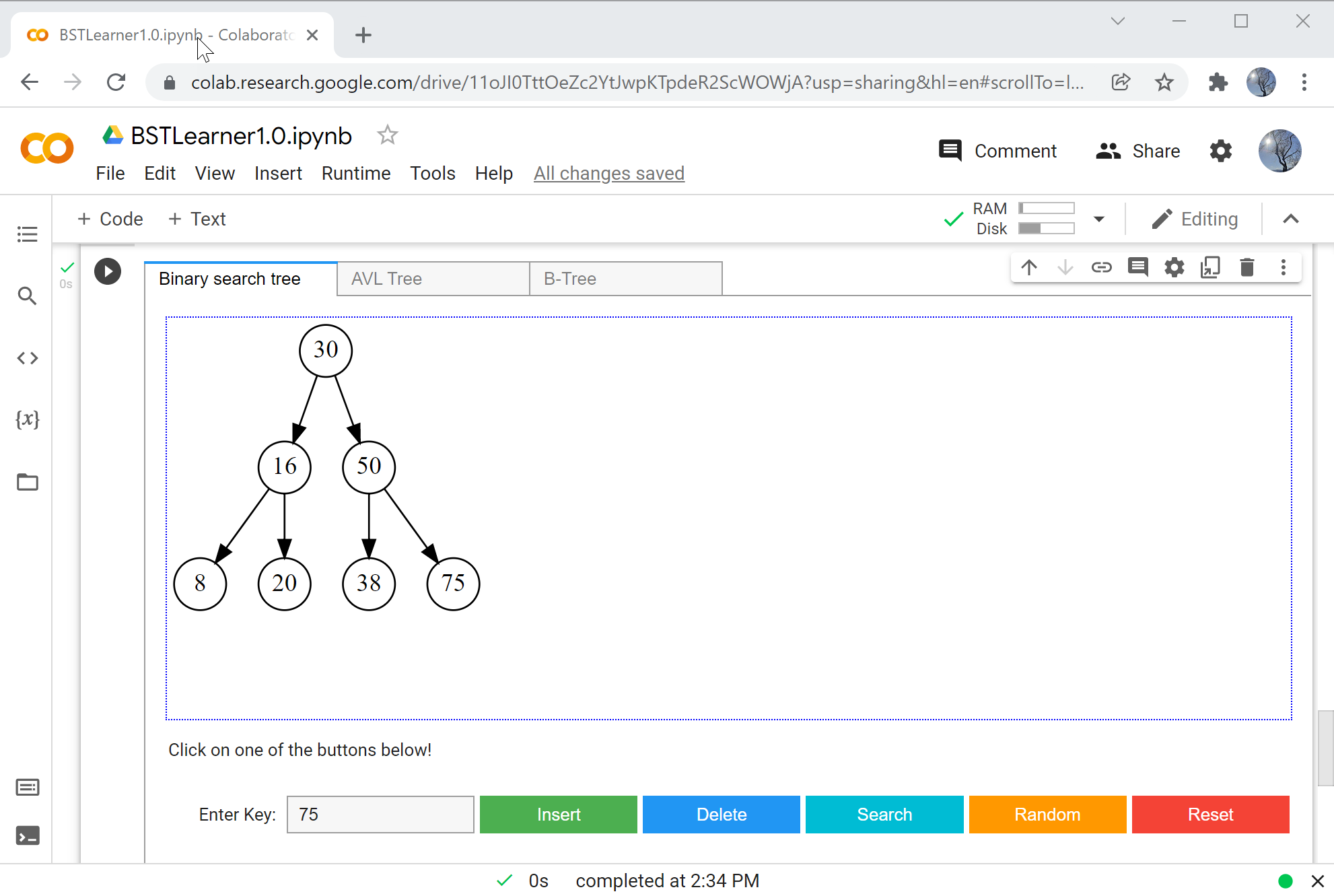Click the Run cell play button

coord(107,270)
